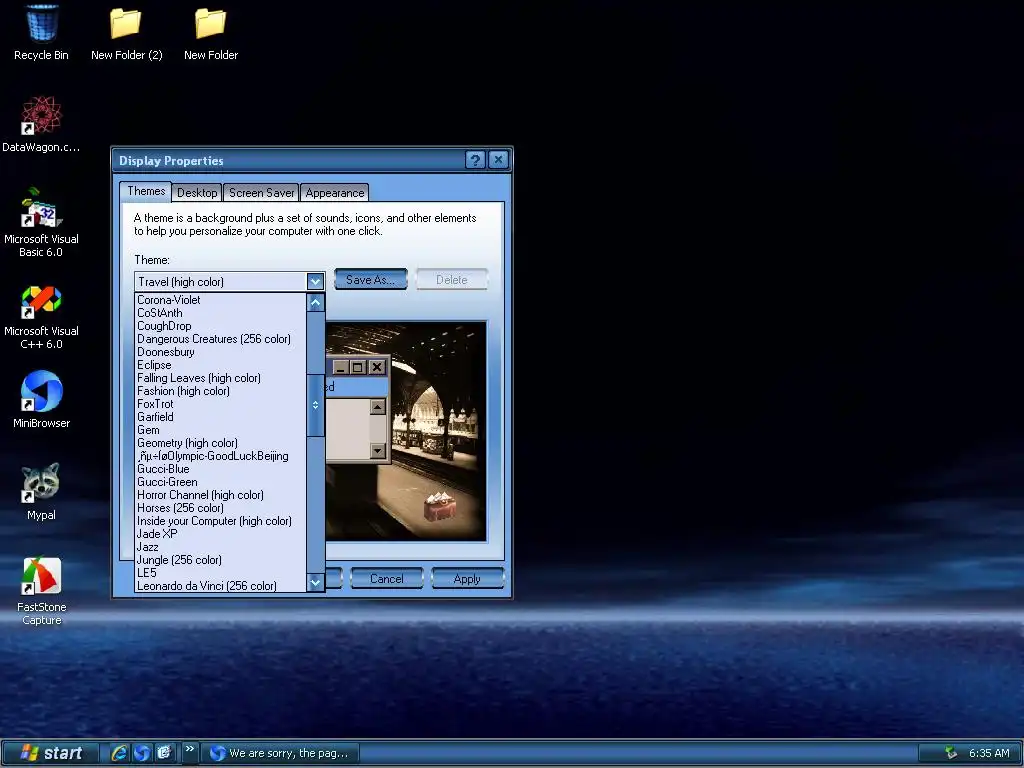This screenshot has height=768, width=1024.
Task: Choose CoughDrop theme from list
Action: [220, 326]
